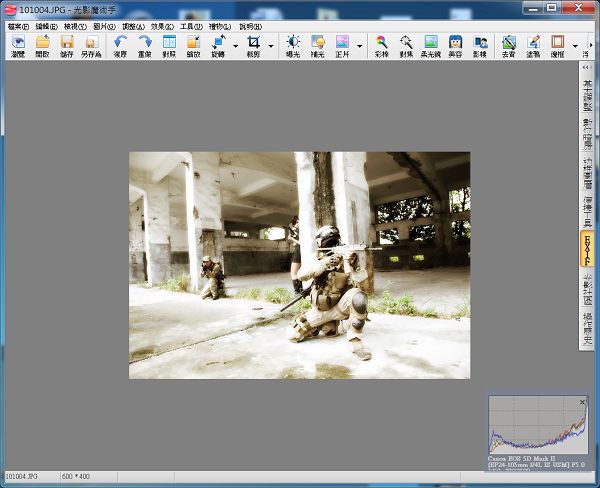Show more toolbar items via overflow arrow
600x488 pixels.
(591, 45)
